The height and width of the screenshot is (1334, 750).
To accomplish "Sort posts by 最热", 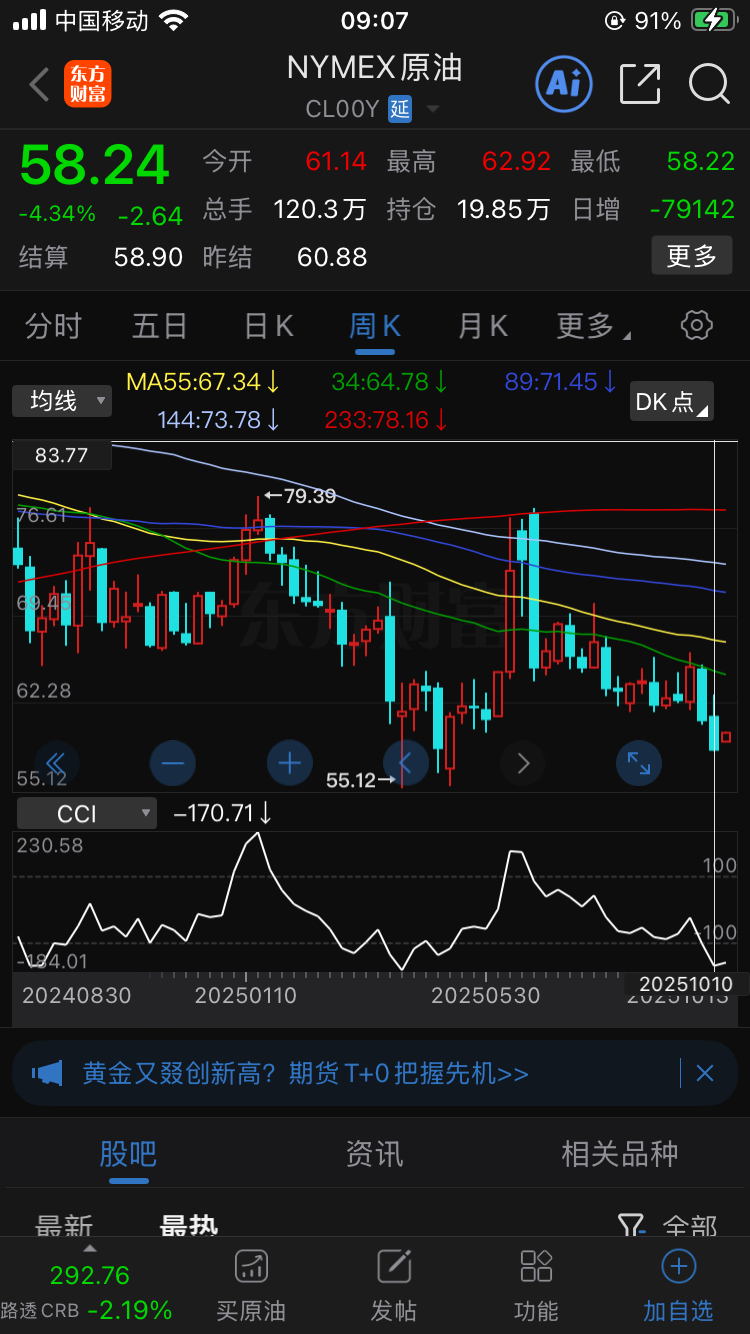I will tap(189, 1226).
